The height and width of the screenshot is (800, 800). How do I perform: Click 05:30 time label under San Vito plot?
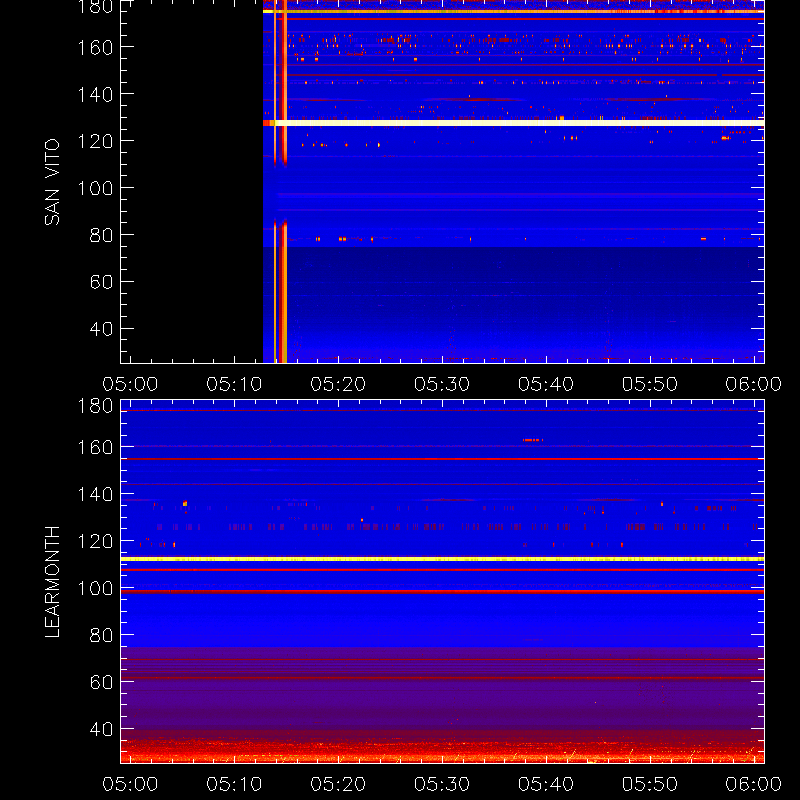click(442, 384)
